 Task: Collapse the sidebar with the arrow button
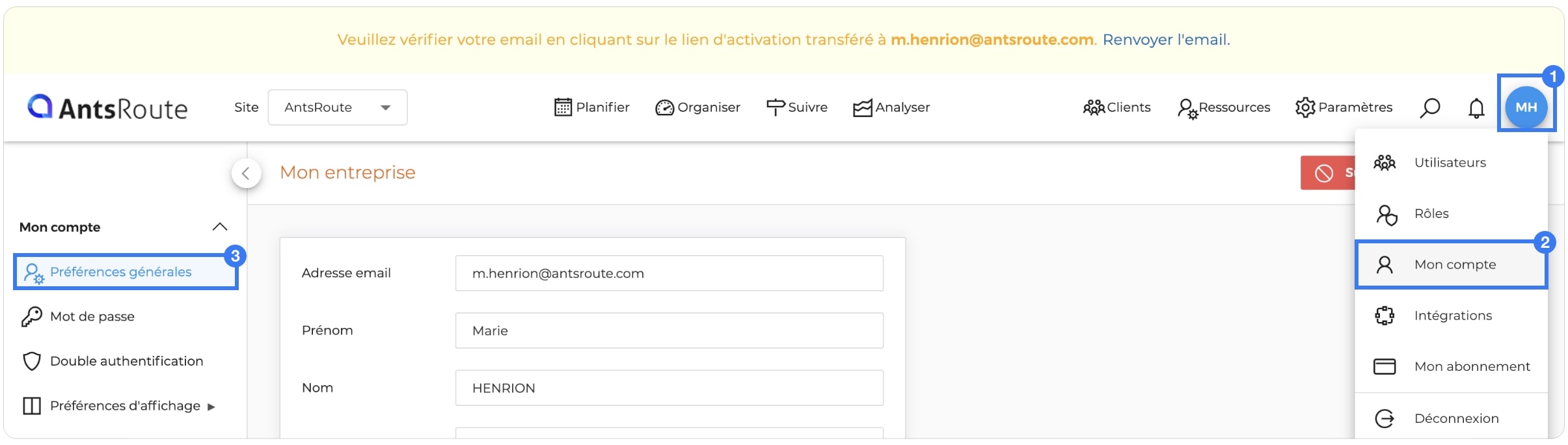246,173
